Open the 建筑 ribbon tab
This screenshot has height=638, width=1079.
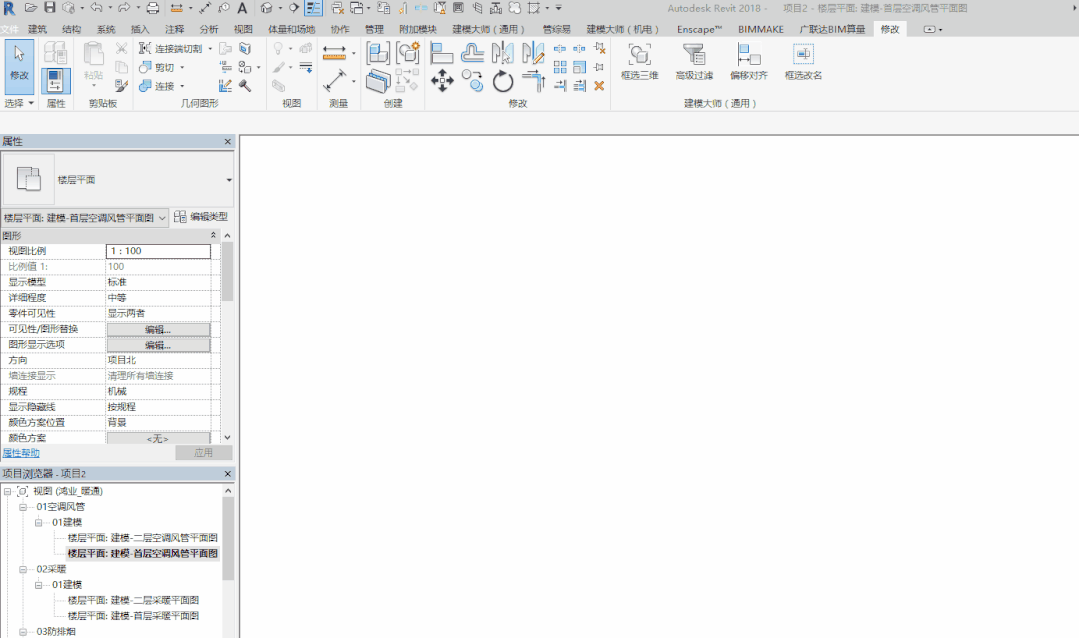click(x=37, y=29)
